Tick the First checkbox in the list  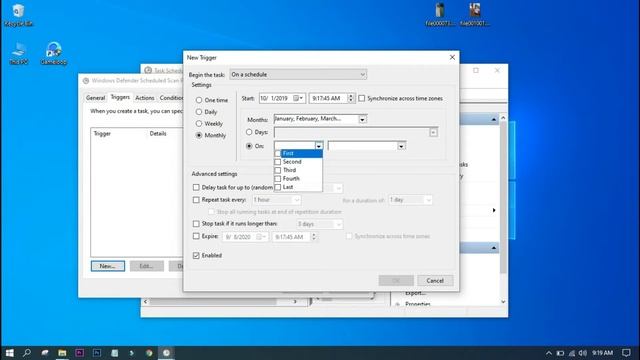pos(278,153)
